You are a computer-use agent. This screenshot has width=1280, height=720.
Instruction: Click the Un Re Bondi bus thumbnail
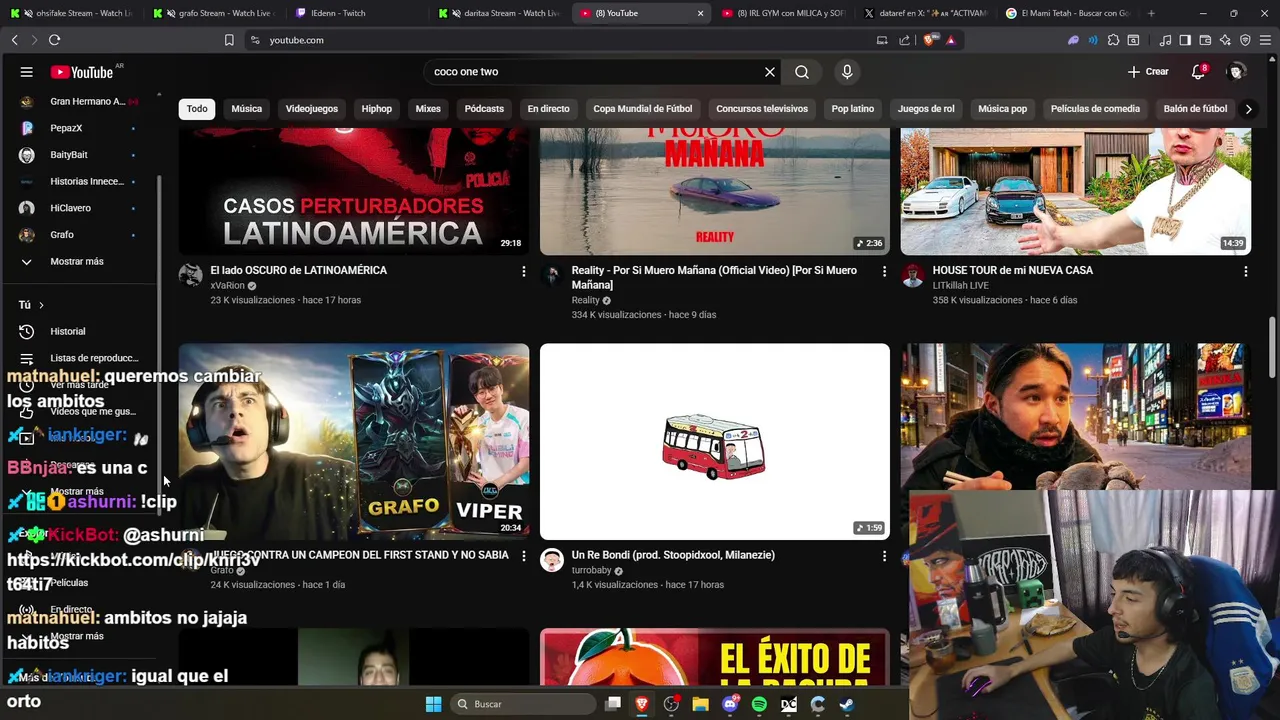pos(714,441)
